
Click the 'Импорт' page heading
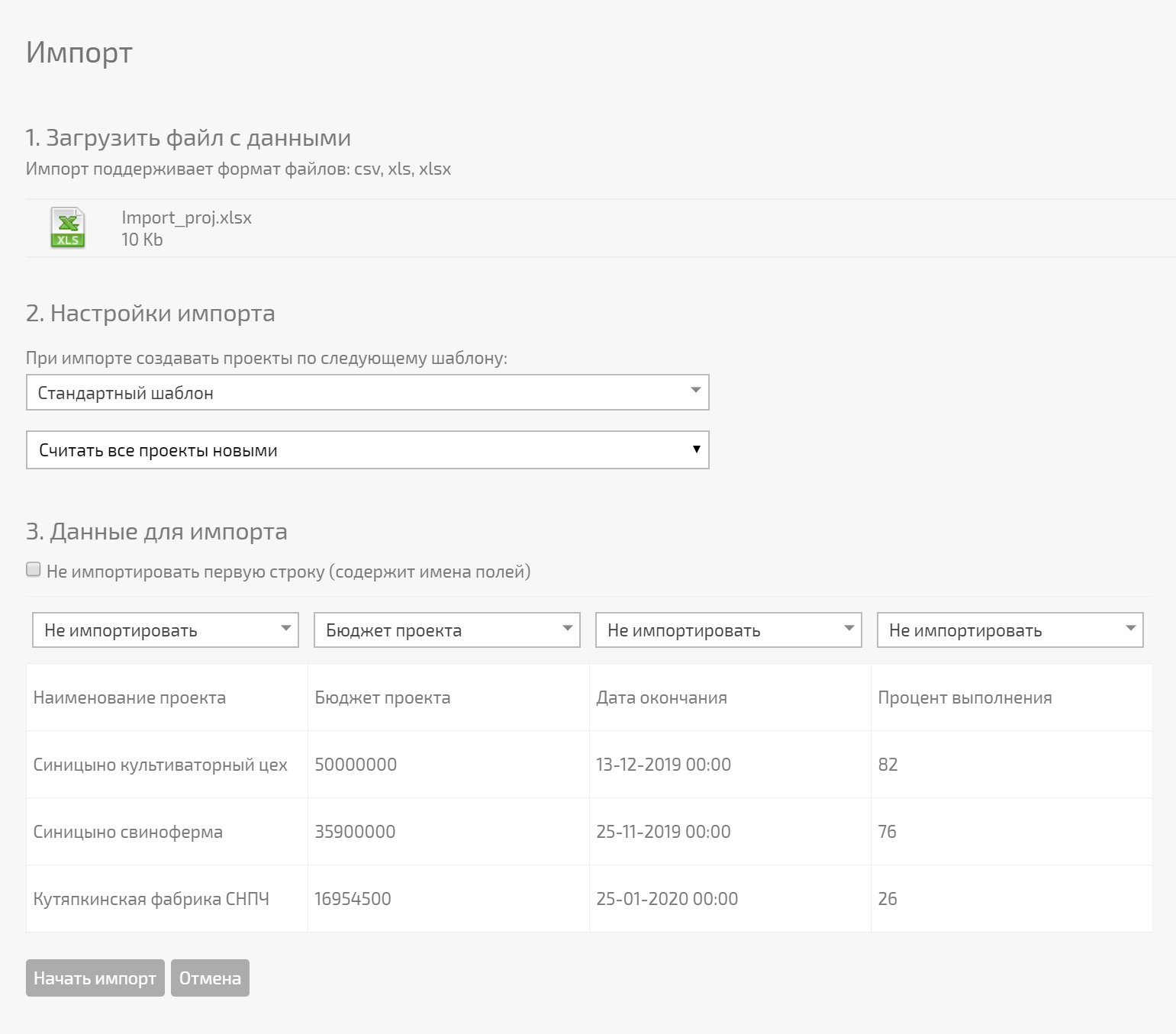pos(79,53)
